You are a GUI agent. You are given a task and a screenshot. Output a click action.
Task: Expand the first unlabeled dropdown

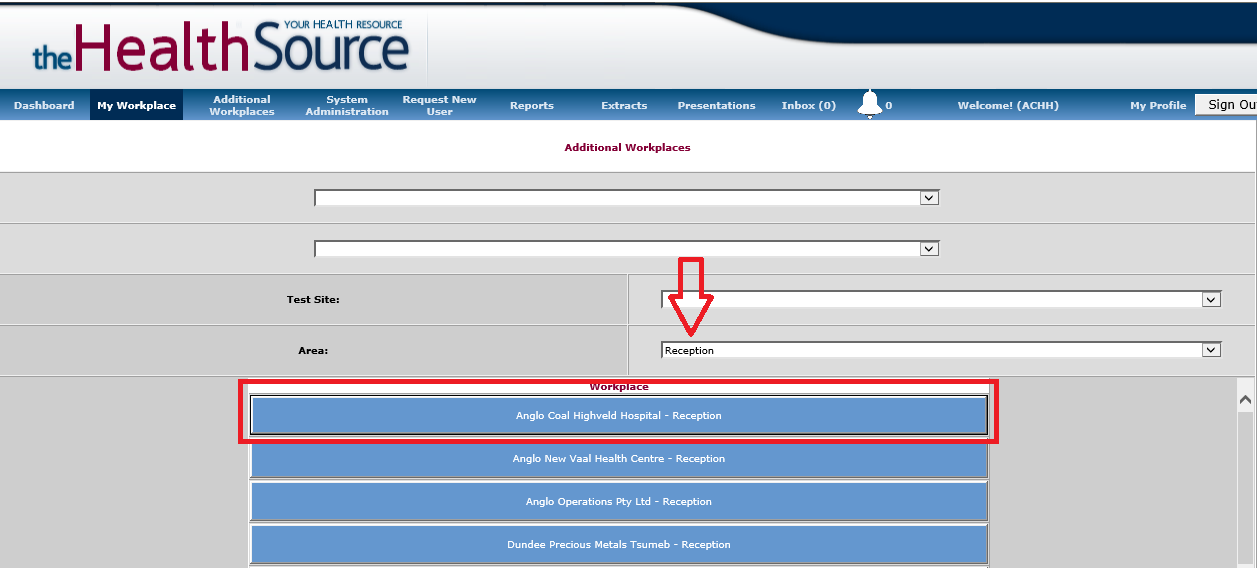click(x=626, y=198)
